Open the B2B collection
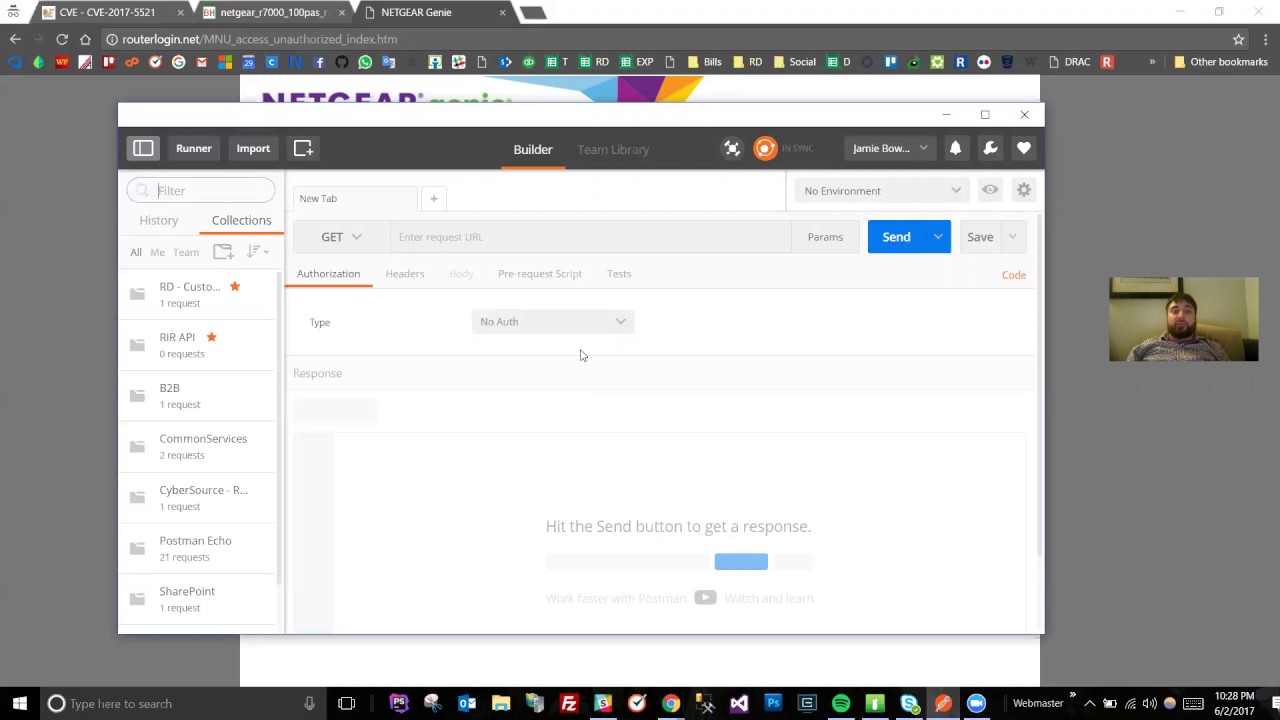 [x=198, y=396]
